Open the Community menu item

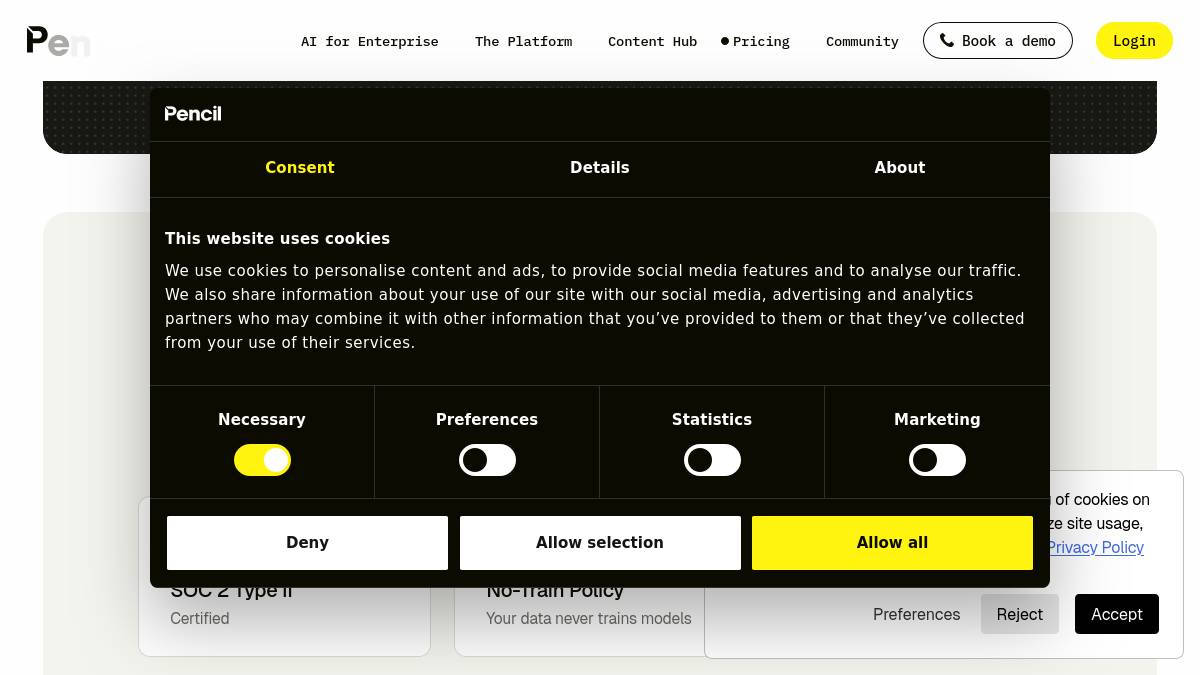coord(862,41)
